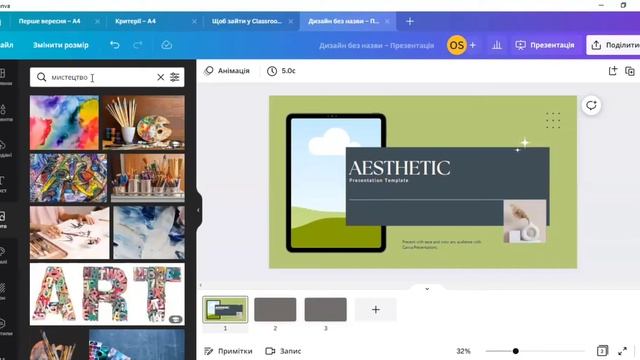Close the Перше вересня – A4 tab
Viewport: 640px width, 360px height.
click(97, 21)
